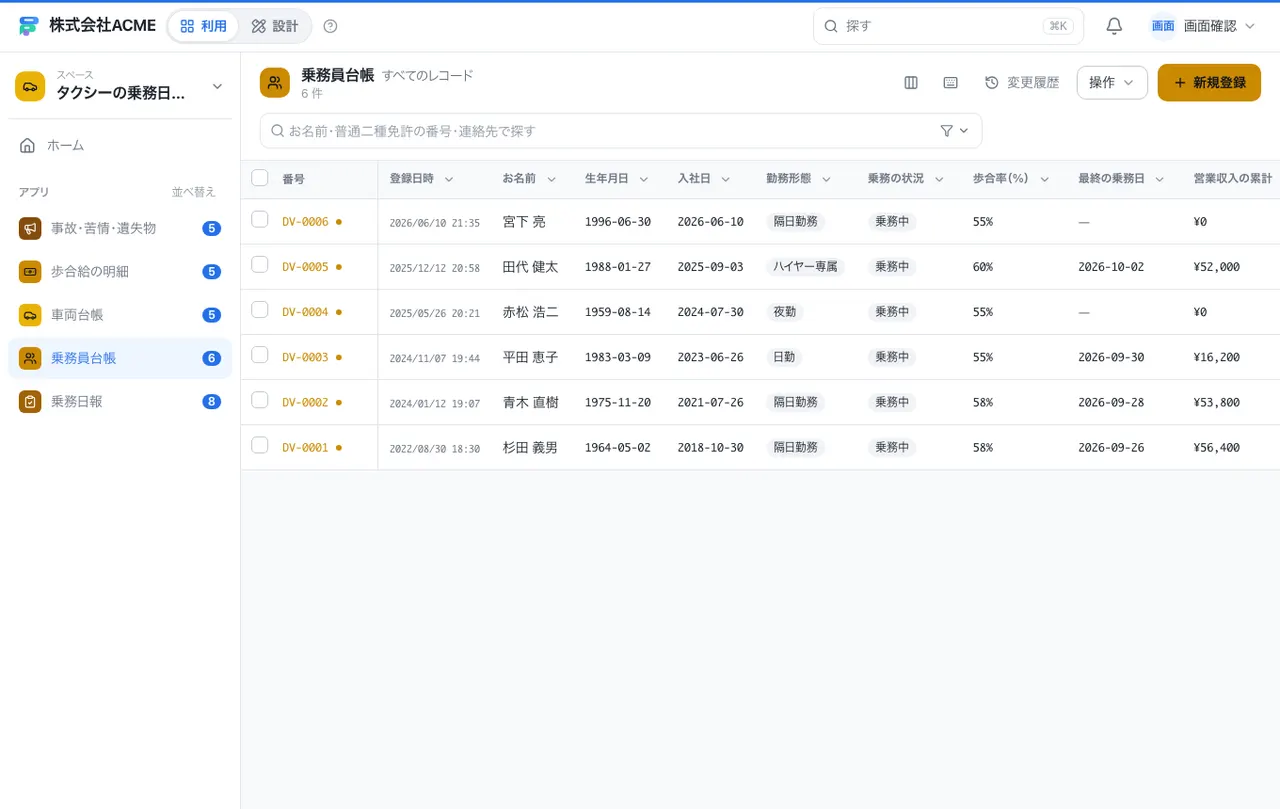Viewport: 1280px width, 809px height.
Task: Click the name 青木 直樹
Action: click(x=530, y=402)
